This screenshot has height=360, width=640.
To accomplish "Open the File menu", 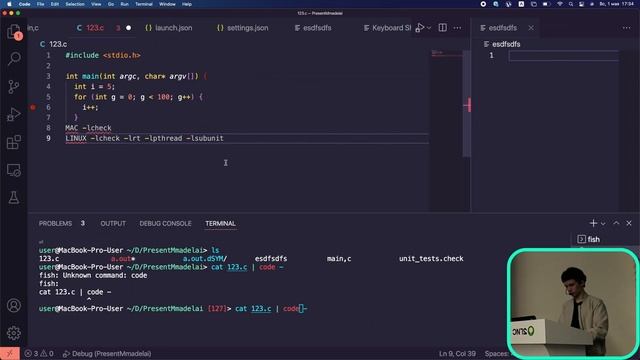I will click(x=40, y=4).
